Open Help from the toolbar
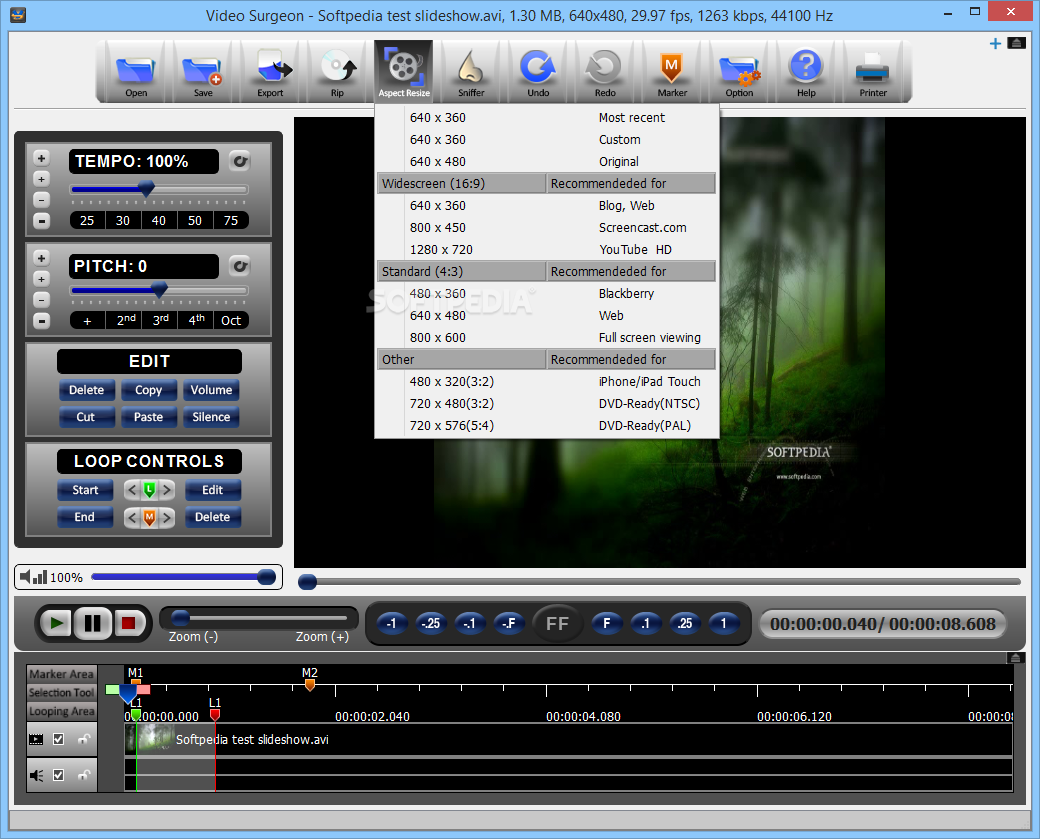1040x839 pixels. point(806,72)
